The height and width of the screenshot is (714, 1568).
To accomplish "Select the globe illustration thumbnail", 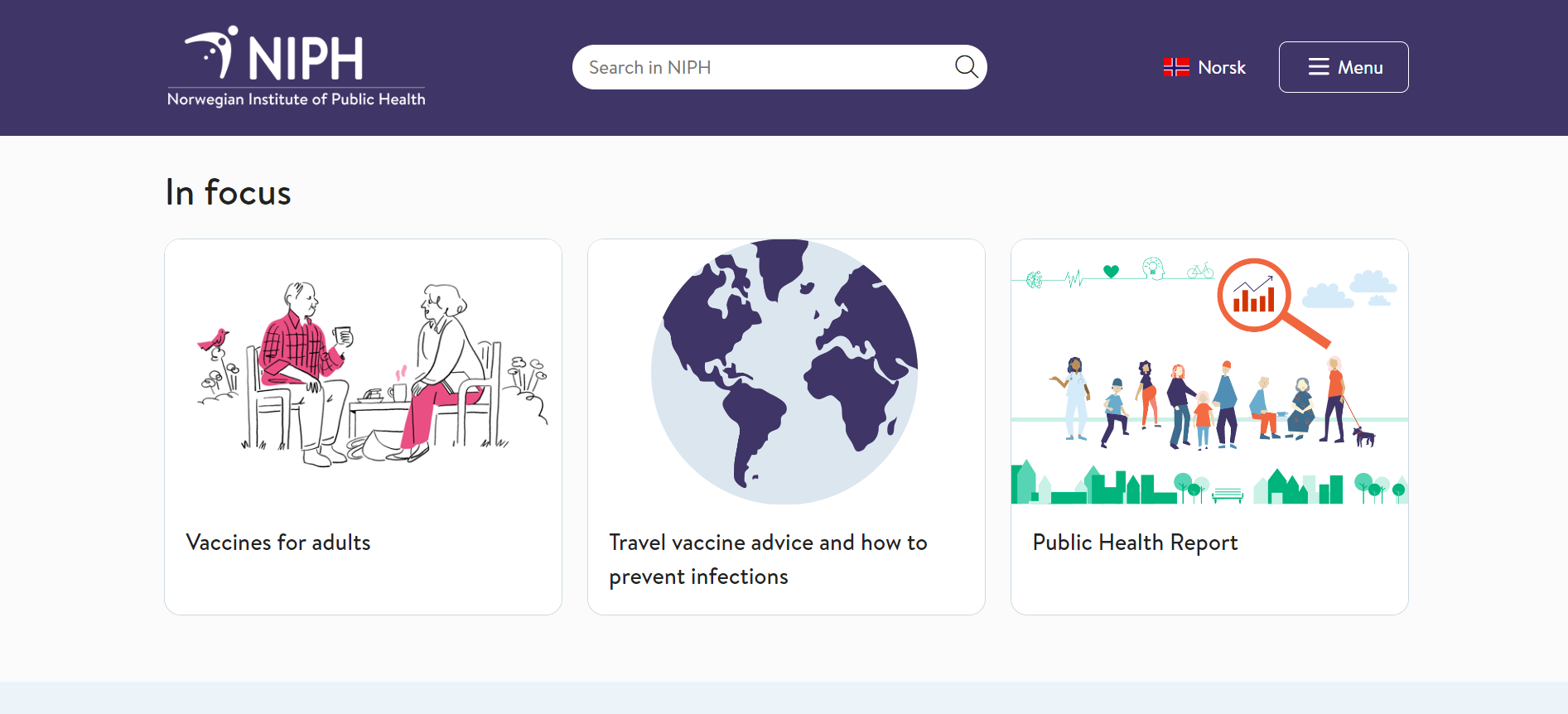I will click(785, 372).
